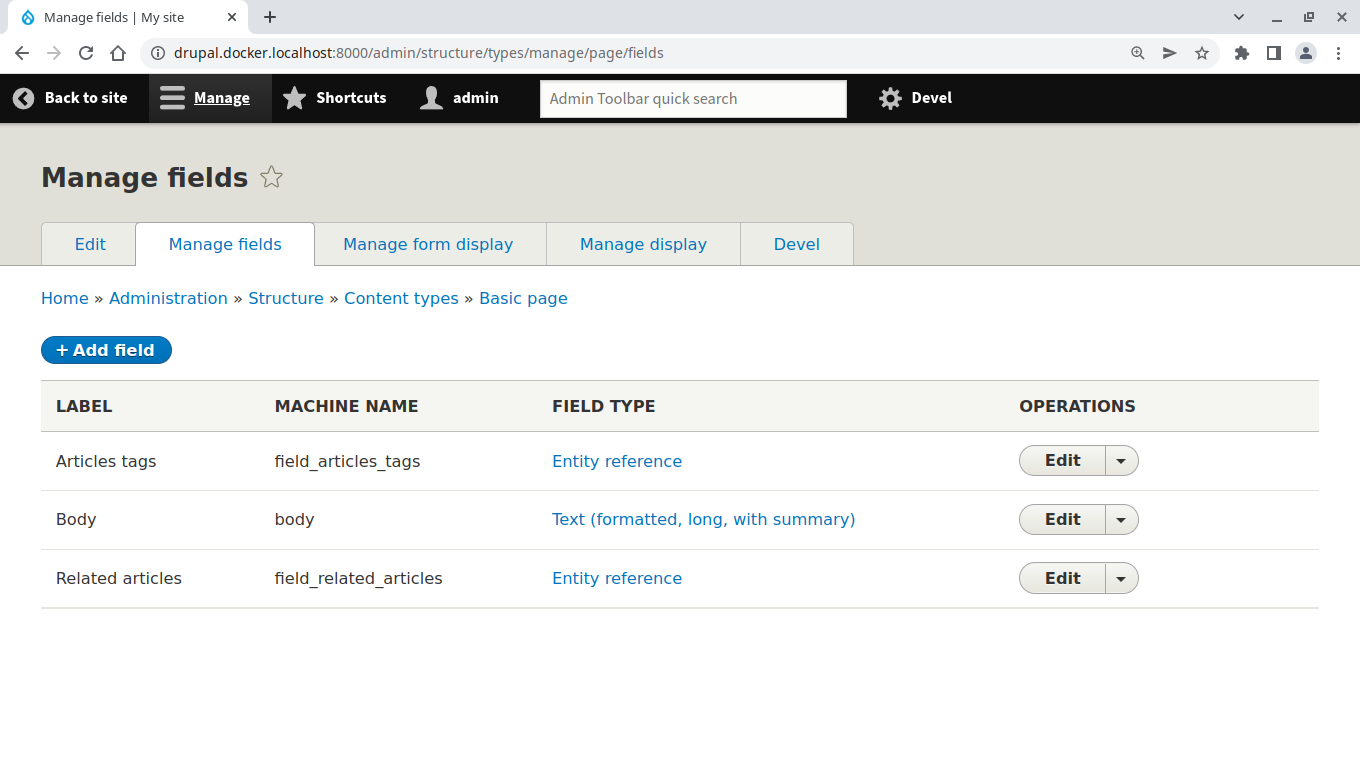Expand operations dropdown for Body field
This screenshot has height=768, width=1360.
tap(1121, 520)
